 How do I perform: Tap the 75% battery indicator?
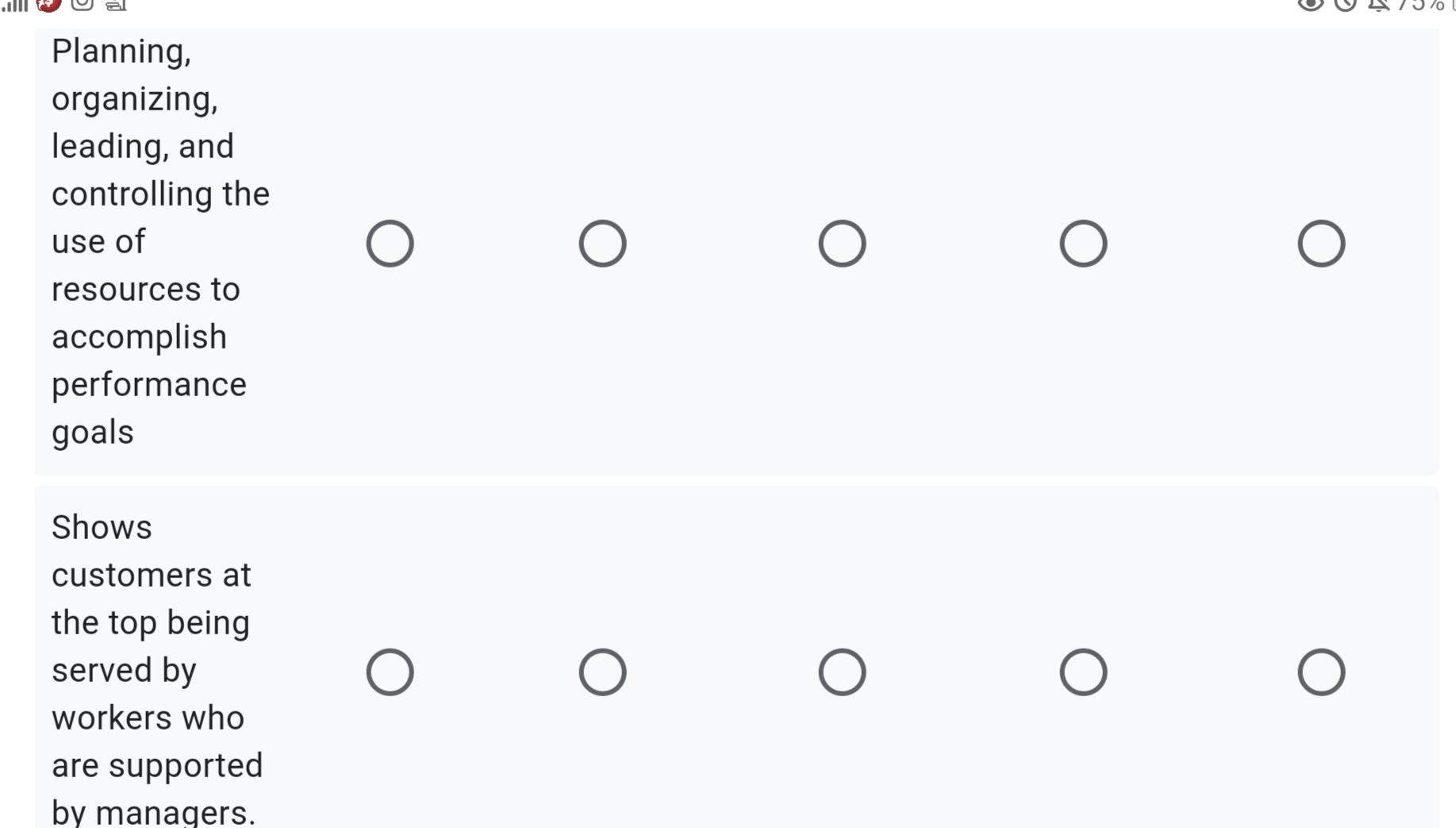(1422, 6)
